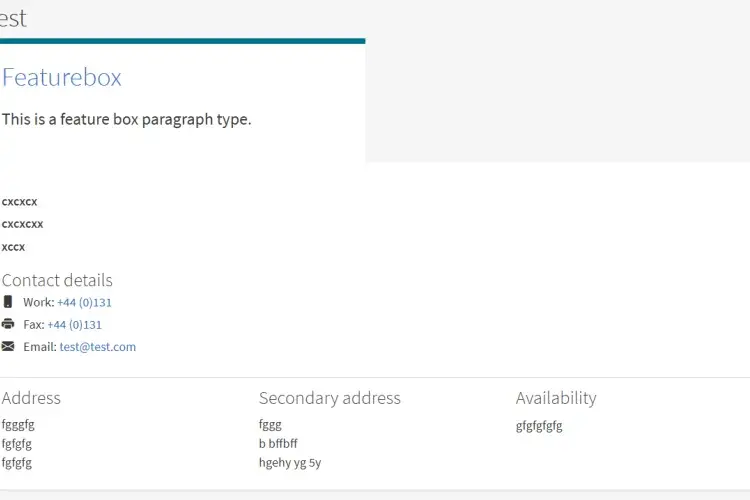Click the address line 'fgggfg'
The height and width of the screenshot is (500, 750).
(x=18, y=424)
